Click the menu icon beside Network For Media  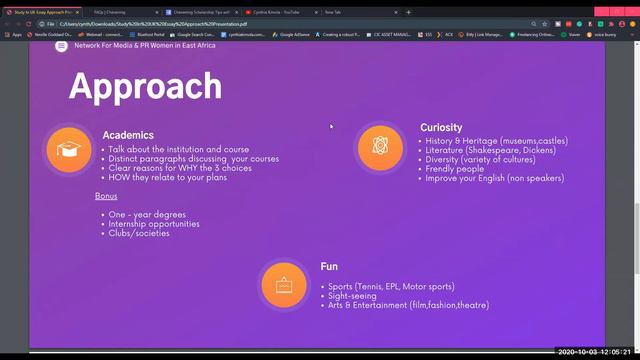[x=61, y=45]
